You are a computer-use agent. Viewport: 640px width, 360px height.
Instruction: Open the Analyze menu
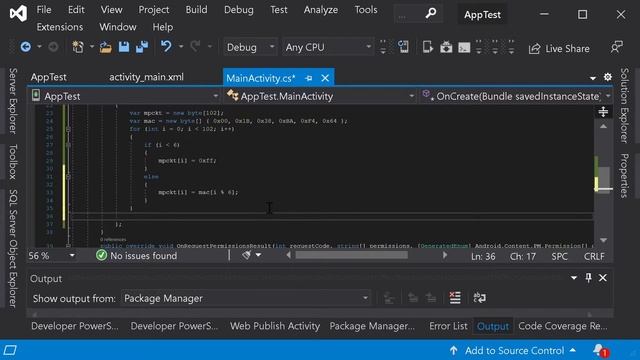321,10
